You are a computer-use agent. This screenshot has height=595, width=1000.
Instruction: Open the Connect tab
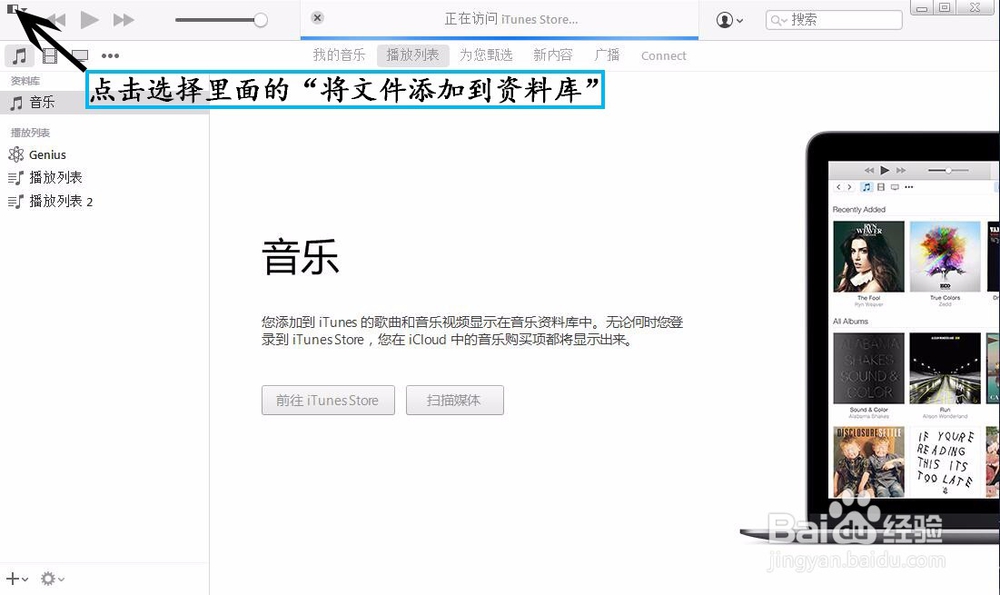click(663, 56)
